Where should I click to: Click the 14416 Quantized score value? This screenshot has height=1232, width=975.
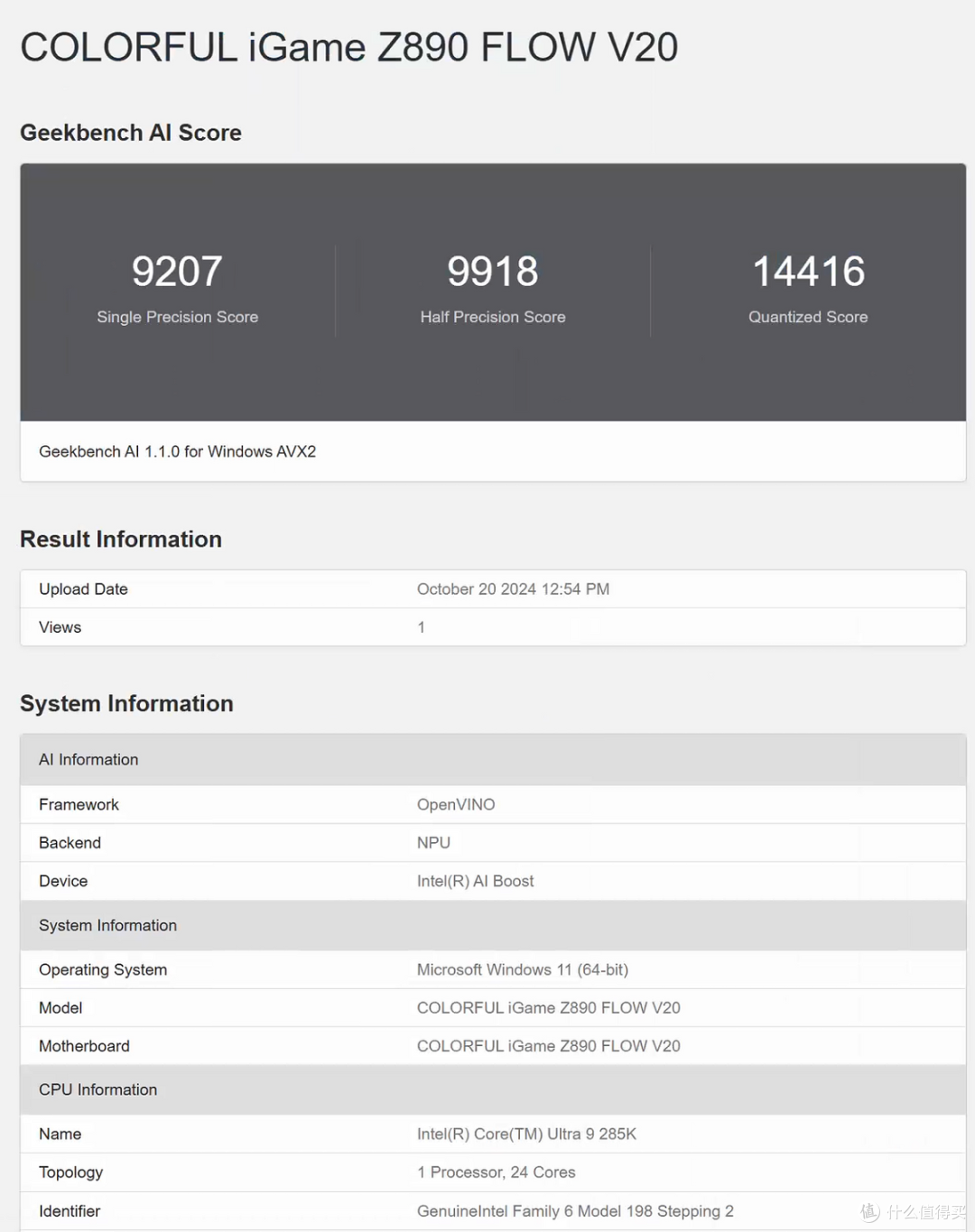coord(808,271)
